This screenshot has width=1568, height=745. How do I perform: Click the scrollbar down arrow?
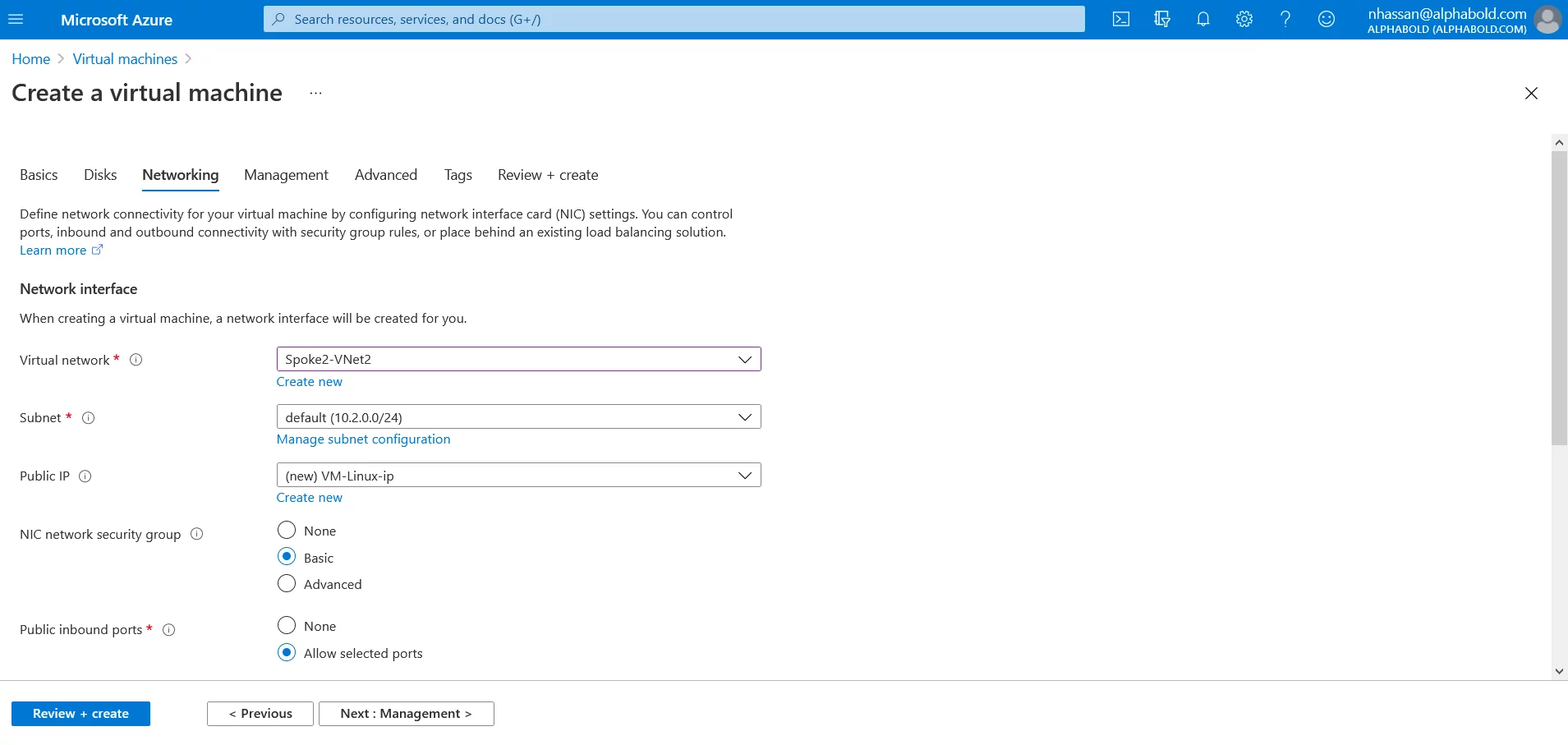point(1559,671)
